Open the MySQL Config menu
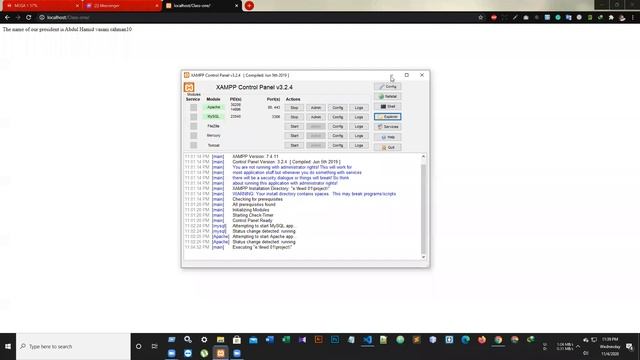This screenshot has height=360, width=640. click(338, 117)
